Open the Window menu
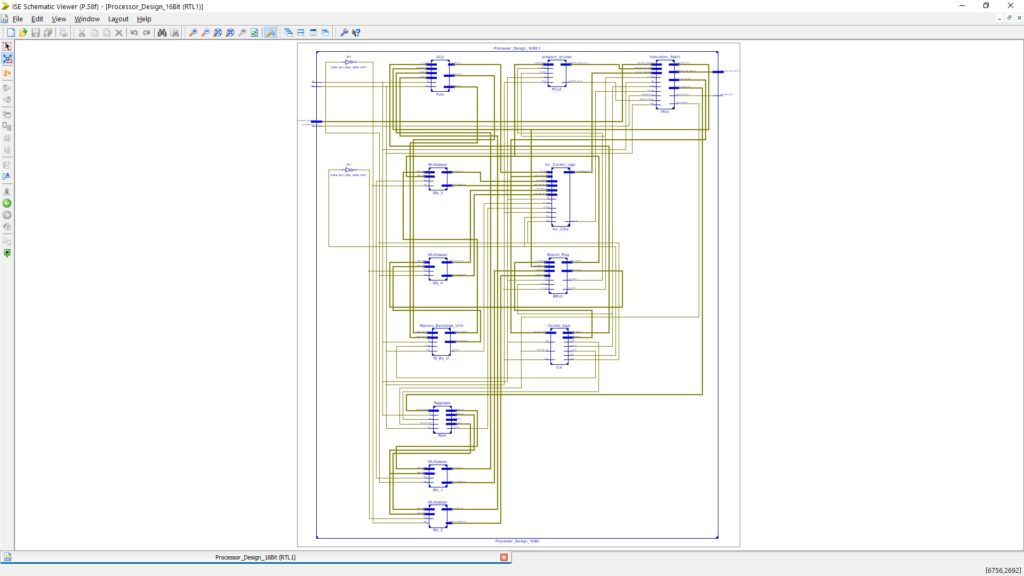The height and width of the screenshot is (576, 1024). [87, 19]
